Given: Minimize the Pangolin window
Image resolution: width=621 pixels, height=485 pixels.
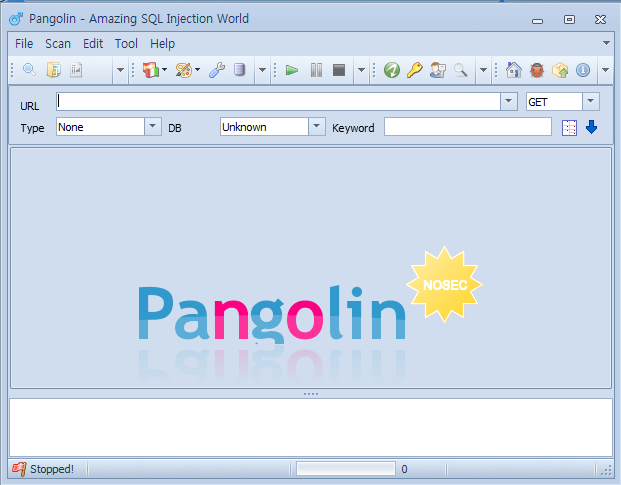Looking at the screenshot, I should coord(537,20).
